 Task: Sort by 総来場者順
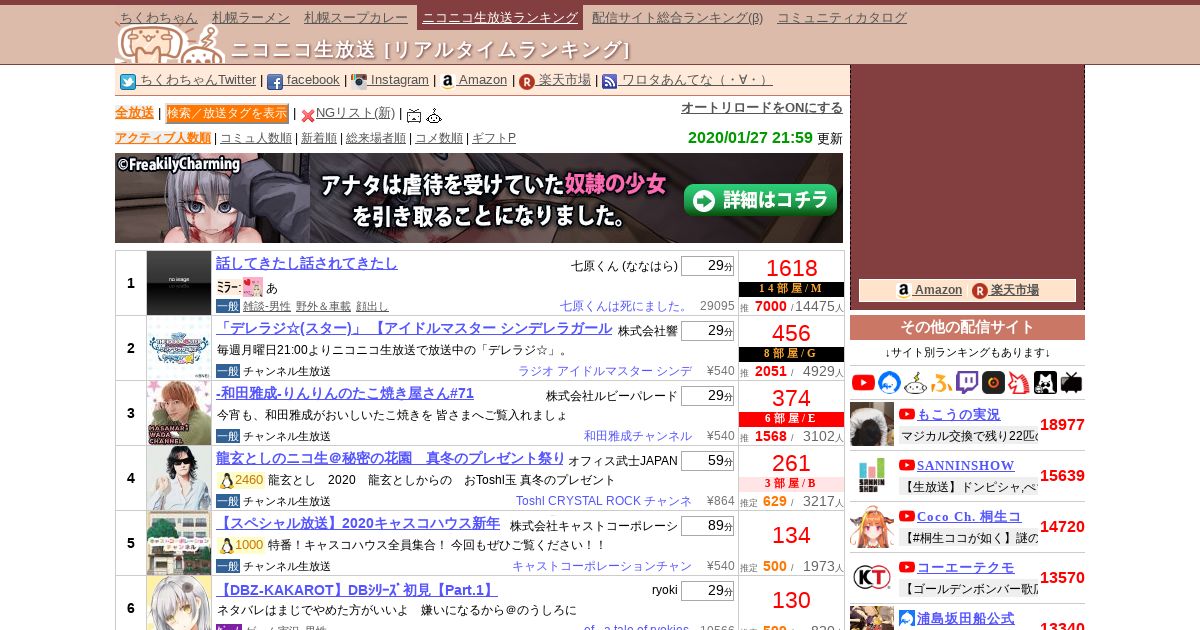click(x=376, y=138)
